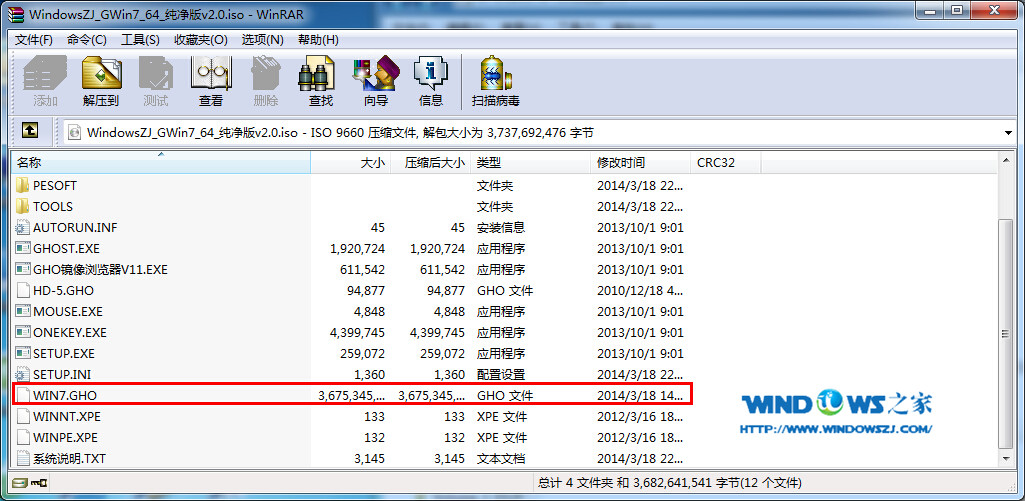Click the Extract To (解压到) toolbar icon

click(x=100, y=82)
